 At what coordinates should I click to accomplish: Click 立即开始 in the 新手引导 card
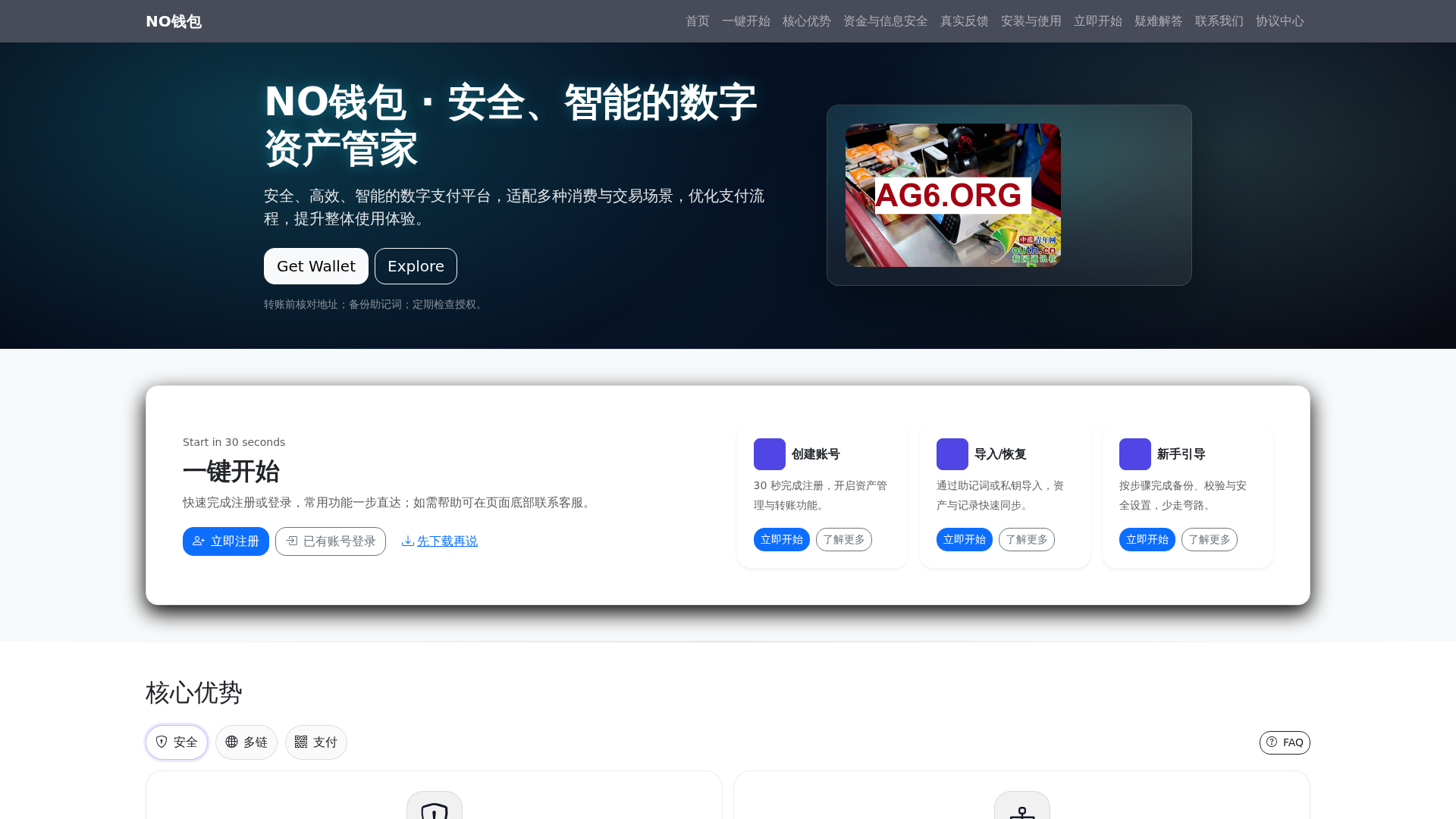click(1147, 540)
